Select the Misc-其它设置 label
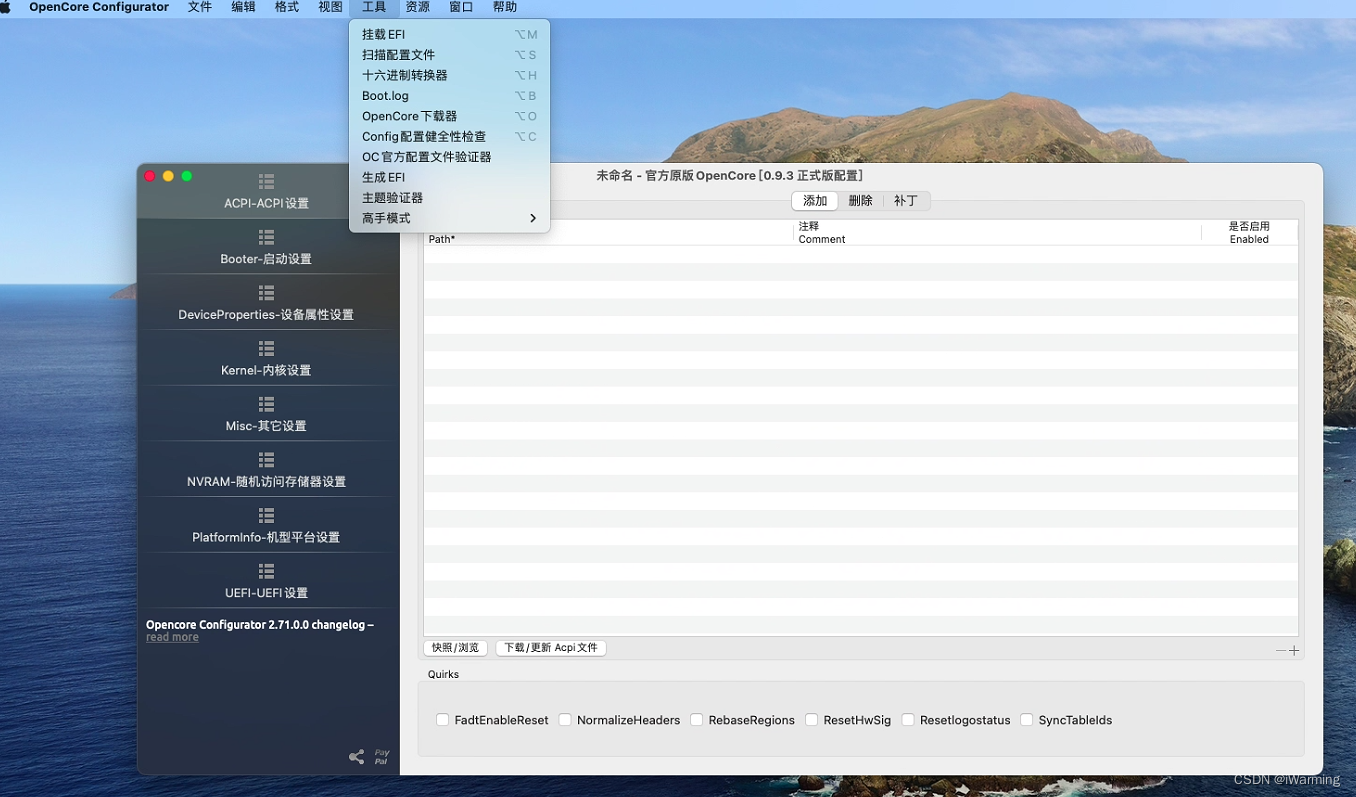The width and height of the screenshot is (1356, 797). [x=266, y=426]
